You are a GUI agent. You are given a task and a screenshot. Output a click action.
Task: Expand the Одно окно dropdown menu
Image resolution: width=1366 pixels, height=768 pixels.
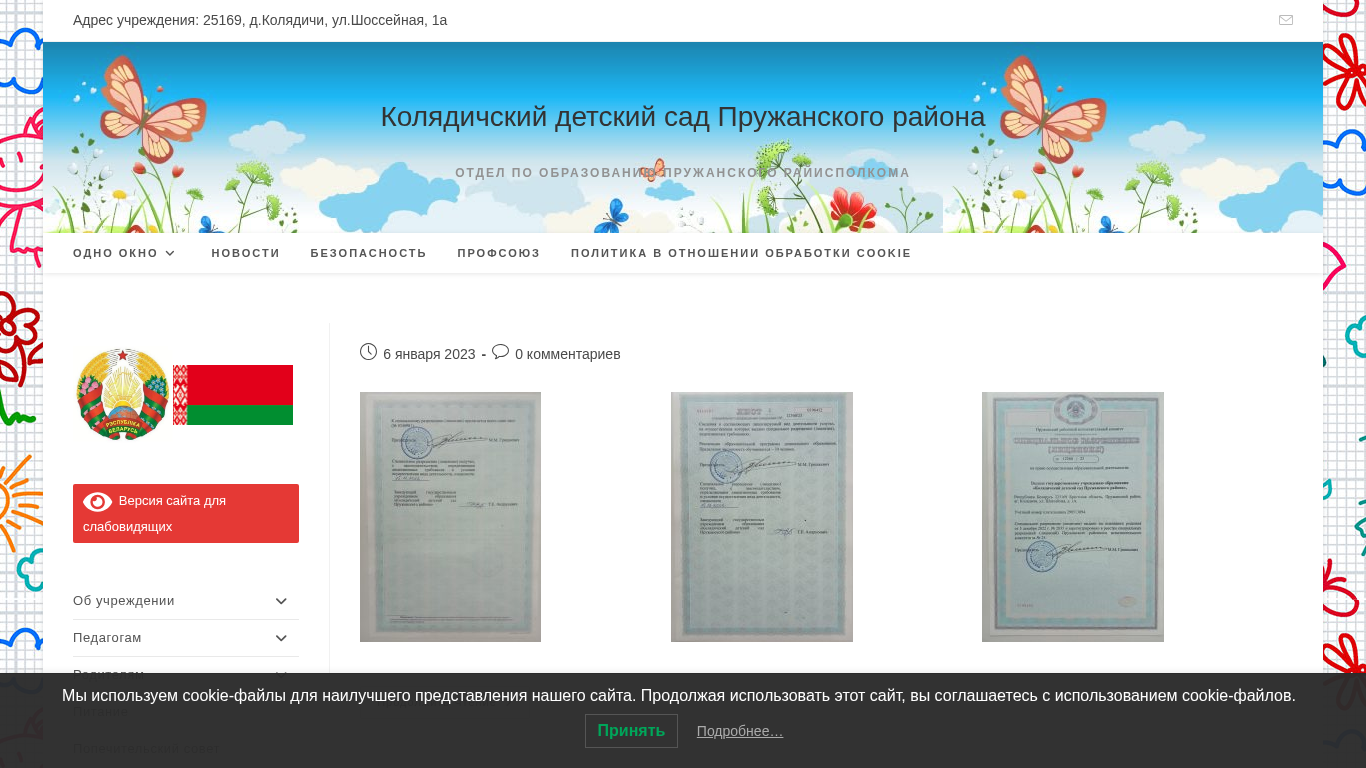pos(125,253)
